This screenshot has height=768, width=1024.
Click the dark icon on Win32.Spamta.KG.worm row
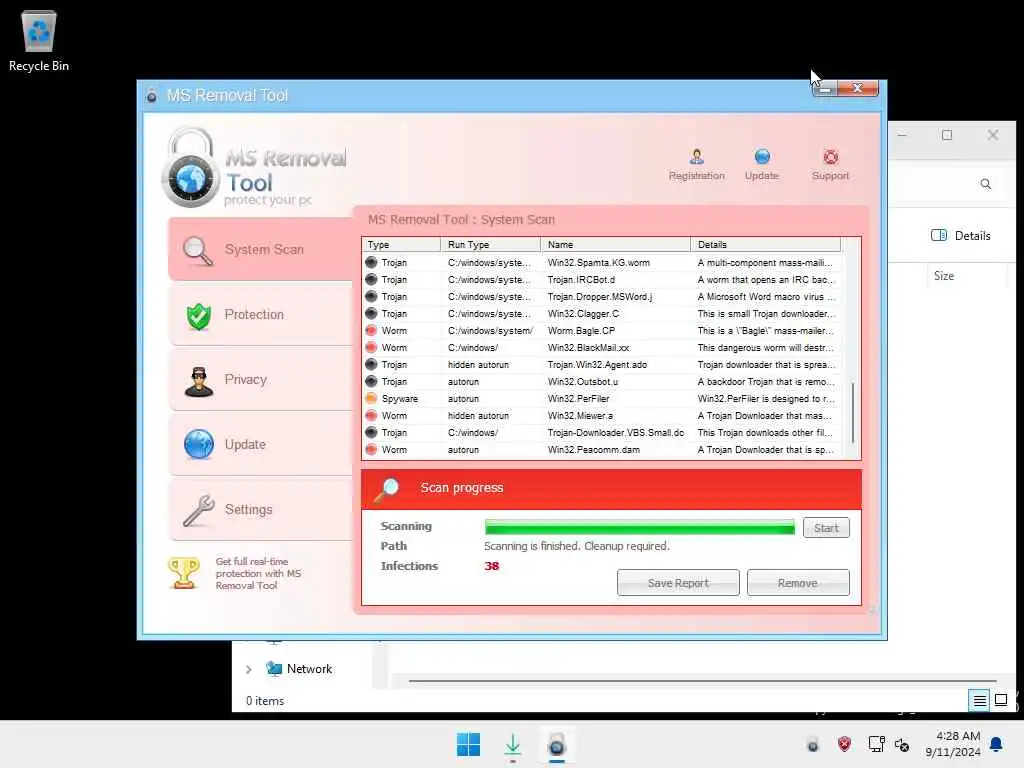[371, 262]
